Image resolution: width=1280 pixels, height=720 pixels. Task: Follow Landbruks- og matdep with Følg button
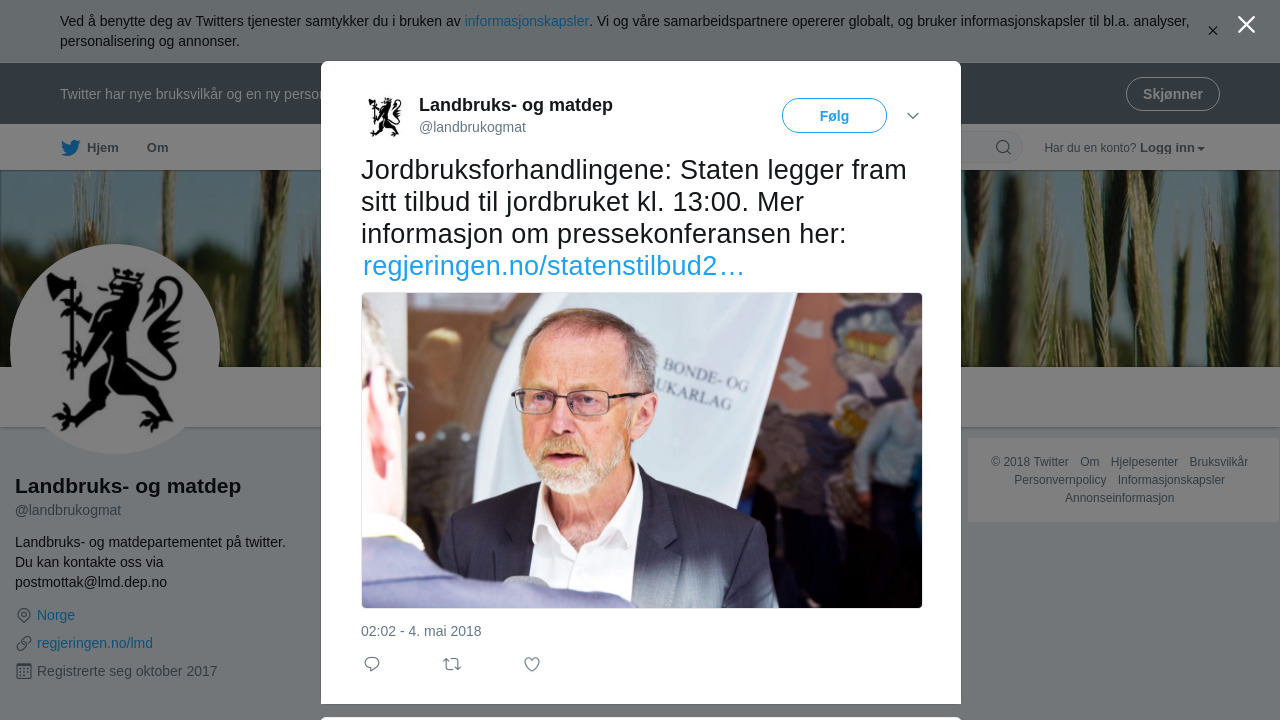tap(834, 116)
